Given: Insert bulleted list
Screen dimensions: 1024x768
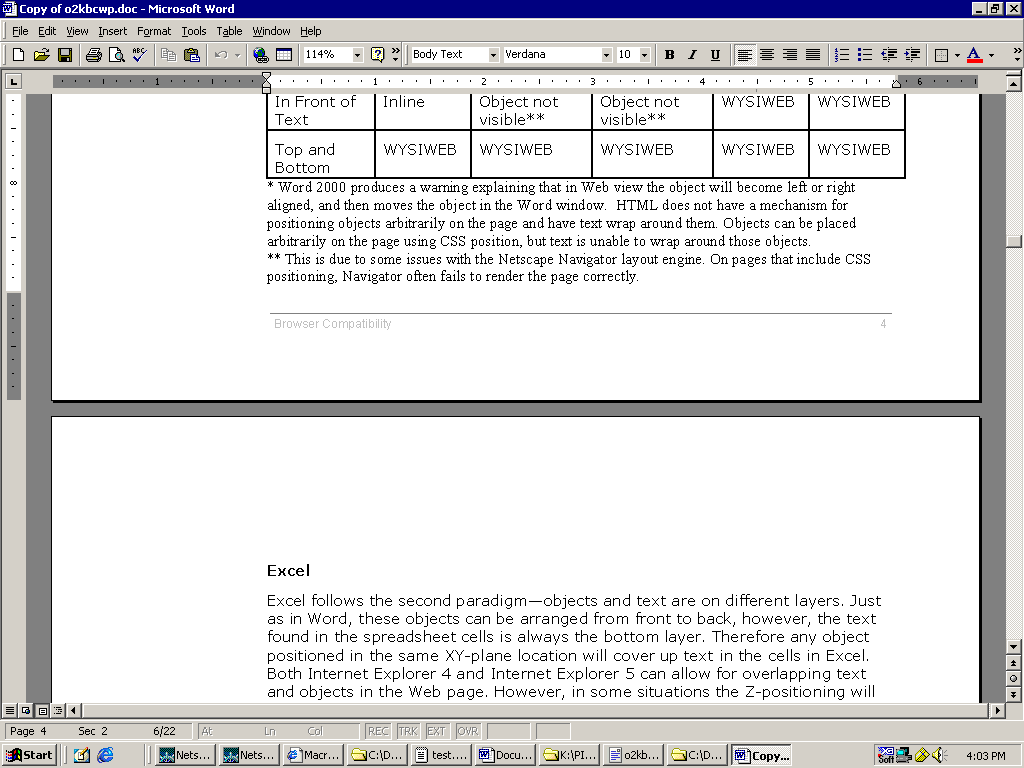Looking at the screenshot, I should click(865, 55).
